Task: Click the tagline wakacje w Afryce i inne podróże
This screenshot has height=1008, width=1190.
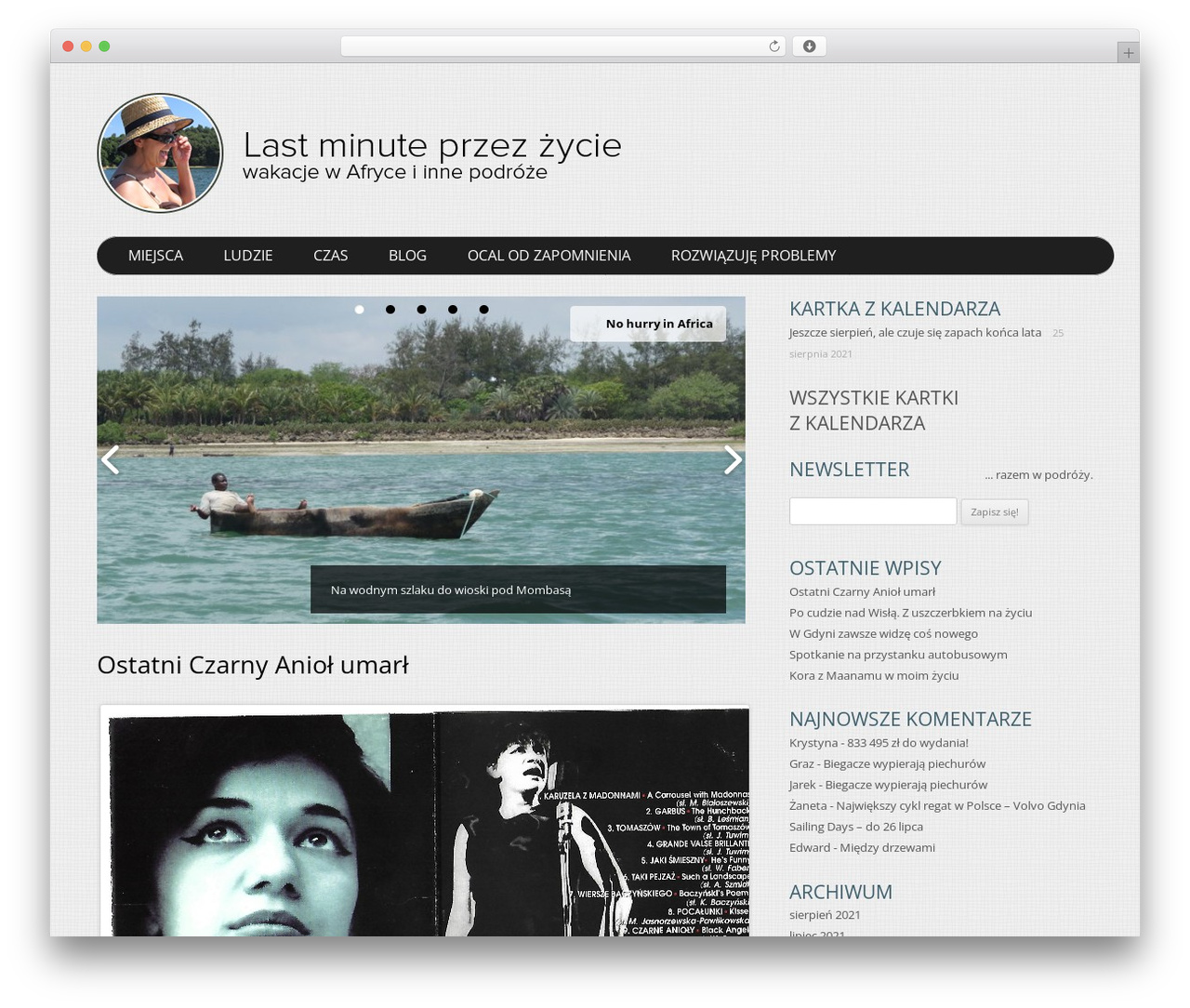Action: tap(395, 172)
